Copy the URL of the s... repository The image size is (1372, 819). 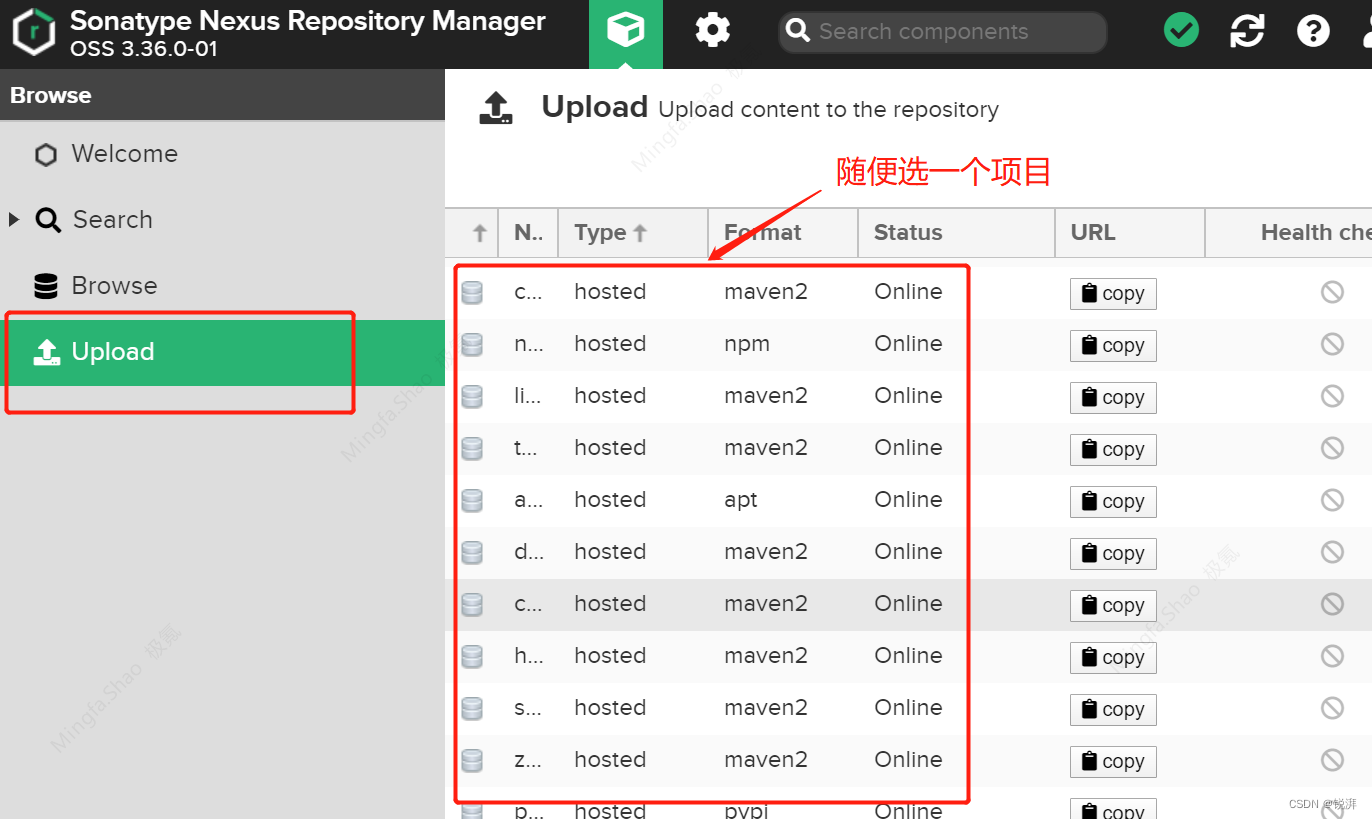[1113, 710]
